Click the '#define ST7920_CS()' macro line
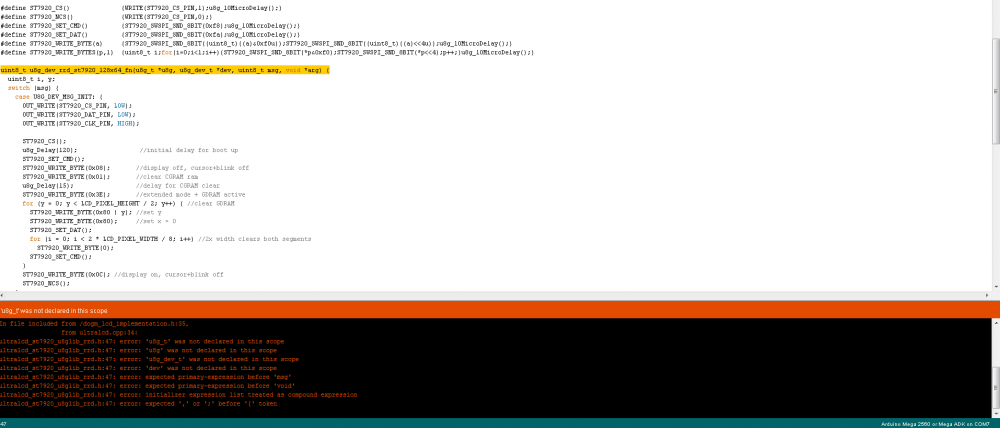Viewport: 1000px width, 428px height. pyautogui.click(x=142, y=8)
